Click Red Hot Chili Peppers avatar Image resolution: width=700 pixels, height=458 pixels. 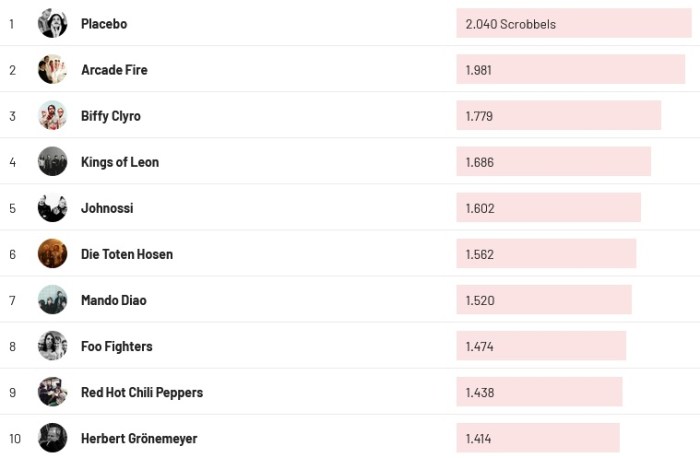[52, 391]
